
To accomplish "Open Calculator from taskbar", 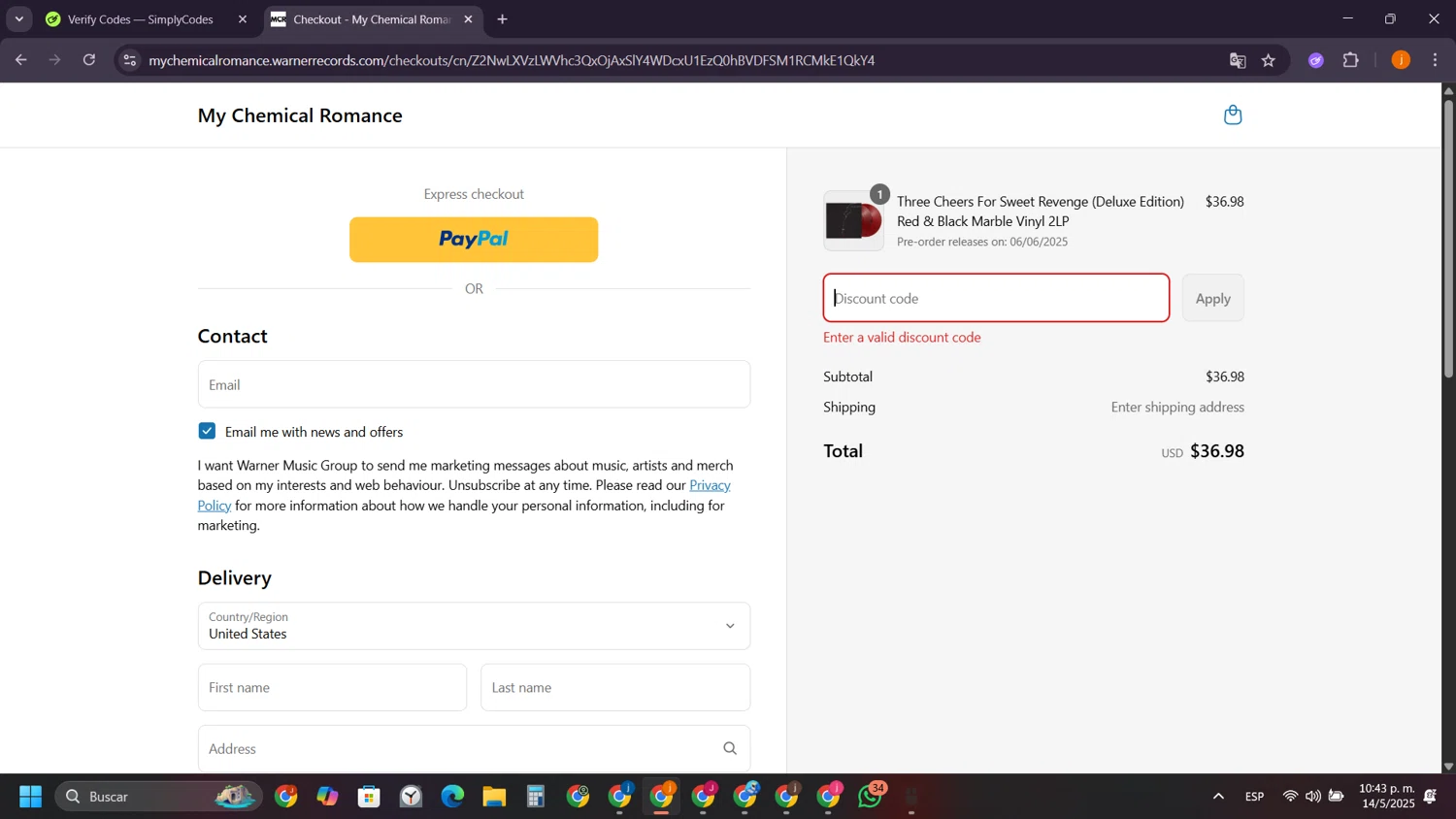I will (x=536, y=797).
